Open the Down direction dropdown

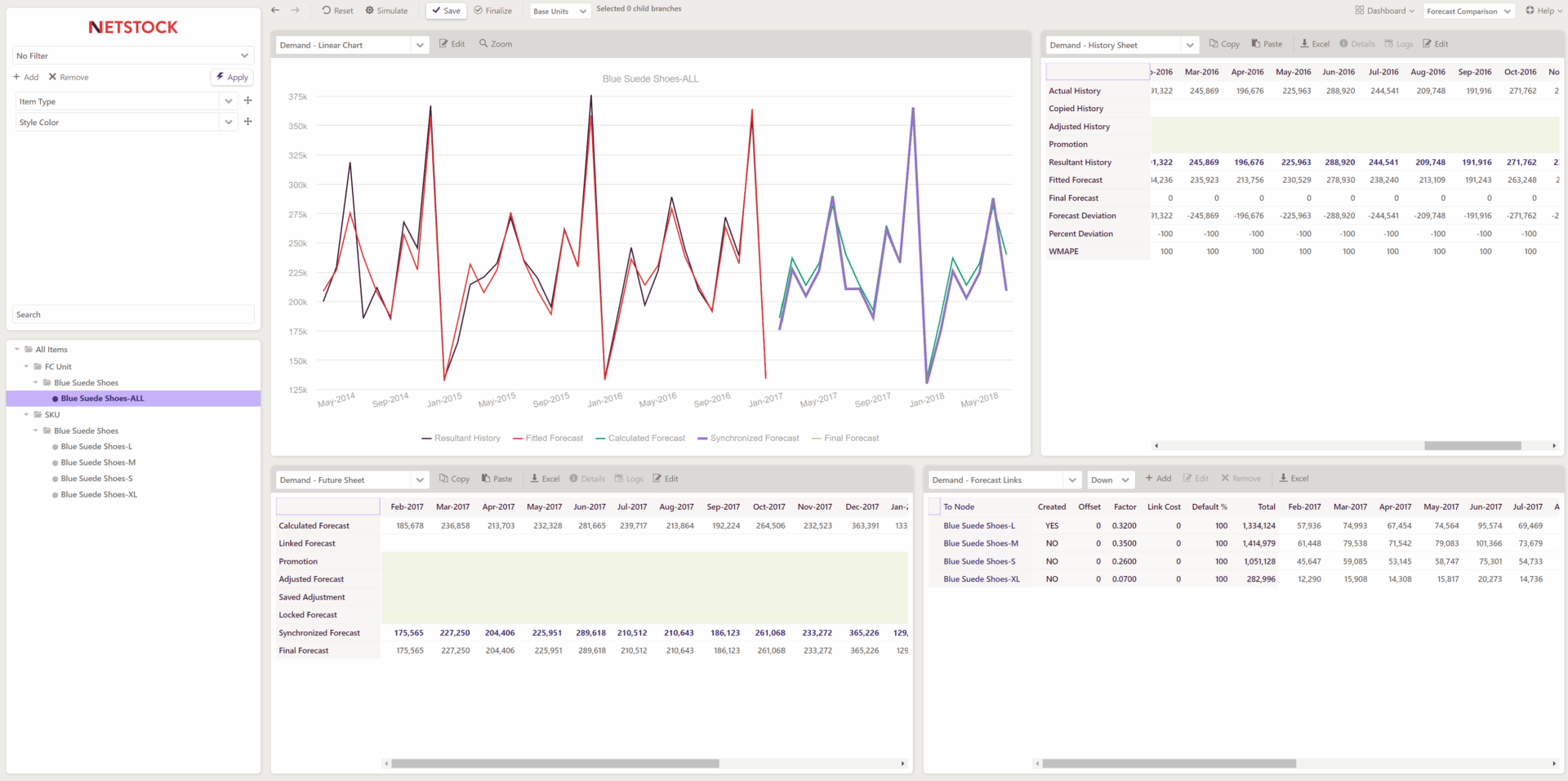pos(1111,480)
